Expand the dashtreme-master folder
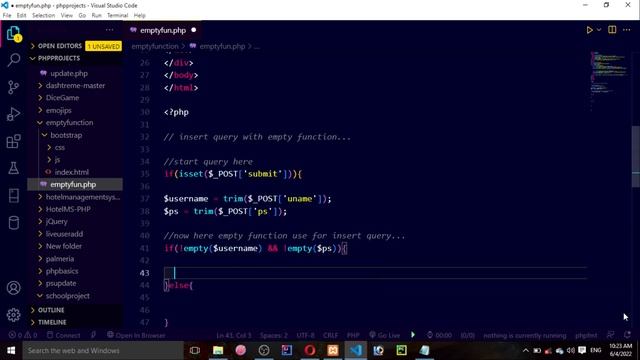This screenshot has height=360, width=640. (75, 85)
